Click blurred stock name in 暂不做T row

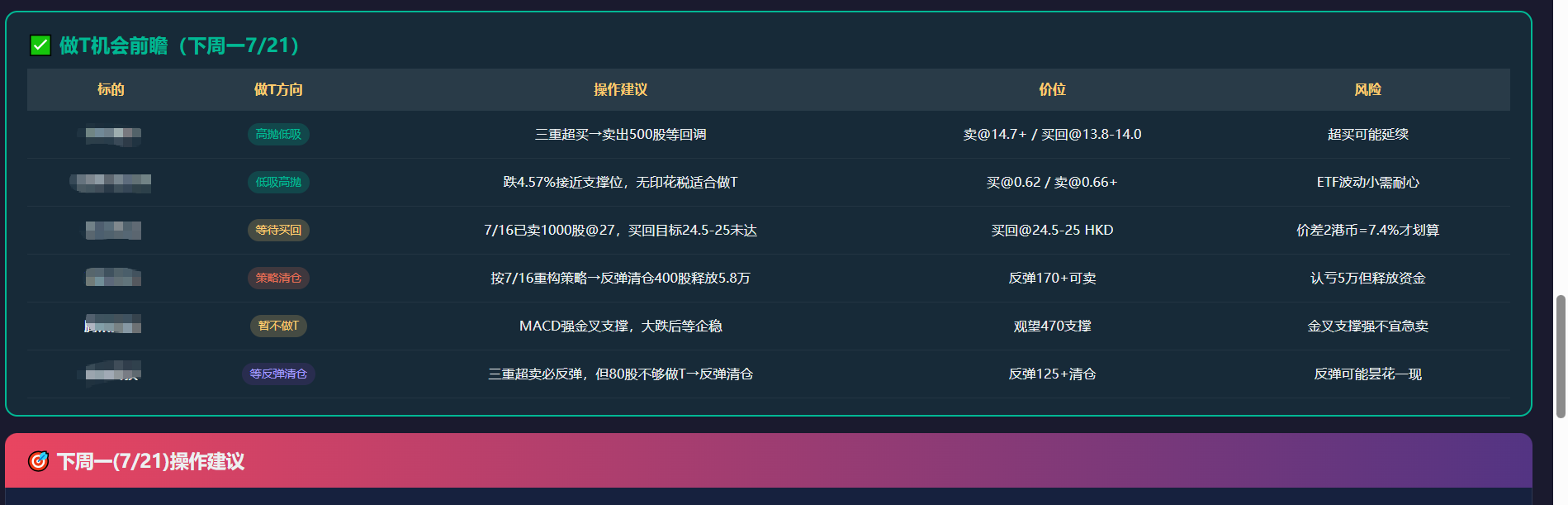click(x=112, y=325)
